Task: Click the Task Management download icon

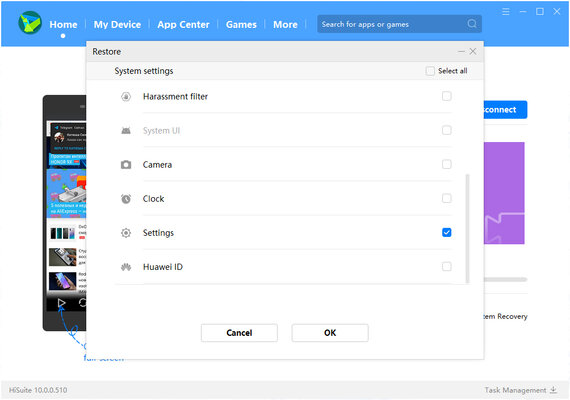Action: click(553, 390)
